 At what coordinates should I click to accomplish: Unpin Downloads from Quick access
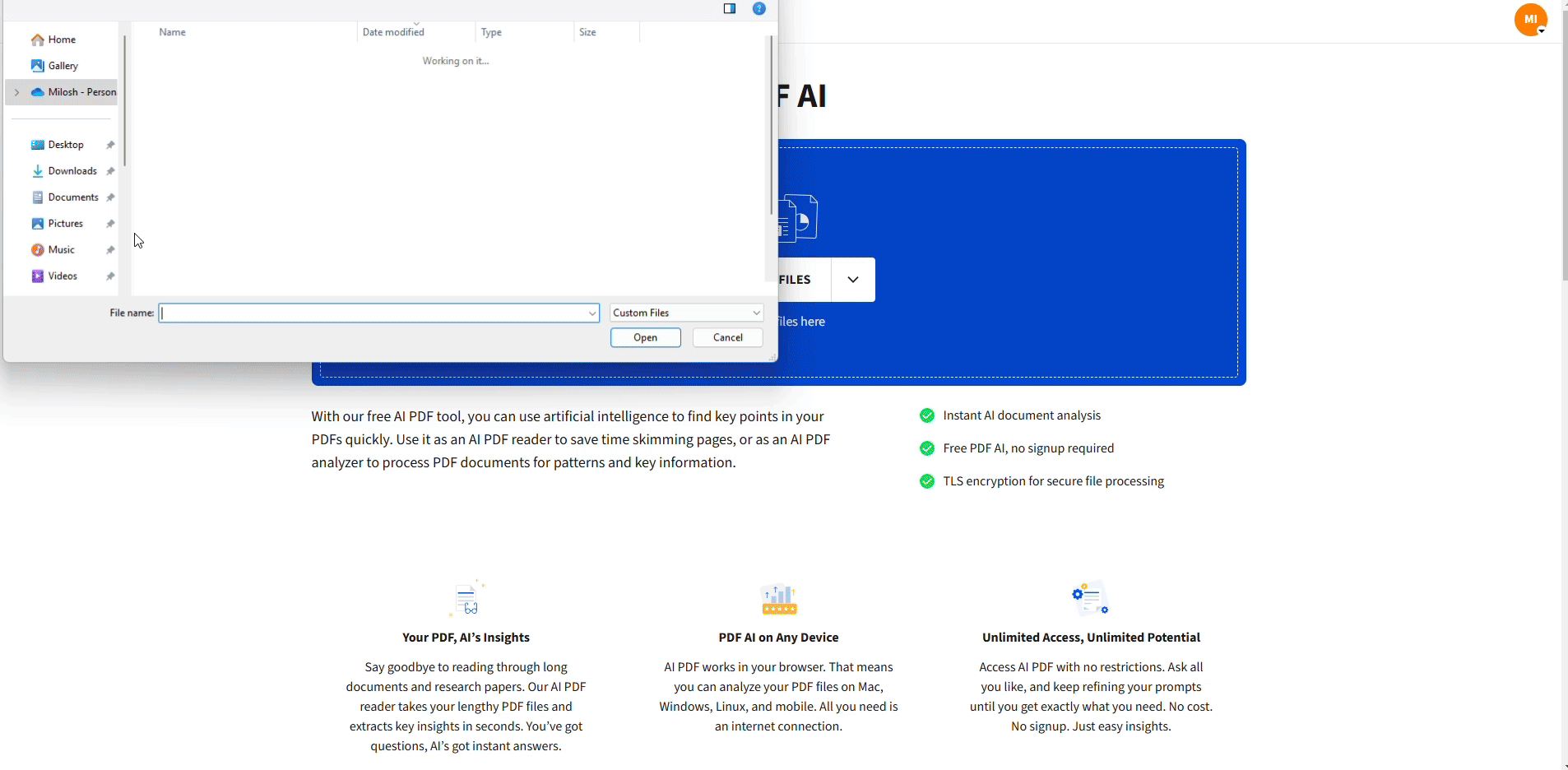click(x=110, y=170)
